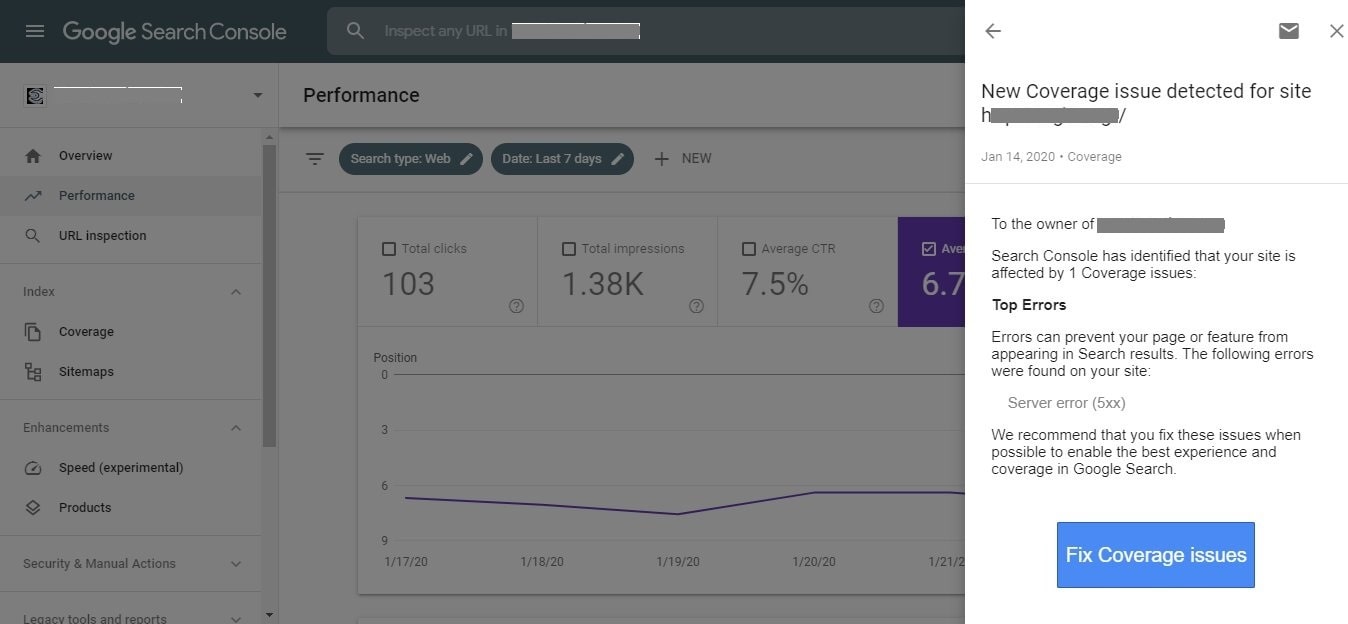Go to Sitemaps in sidebar
Viewport: 1348px width, 624px height.
pyautogui.click(x=86, y=372)
